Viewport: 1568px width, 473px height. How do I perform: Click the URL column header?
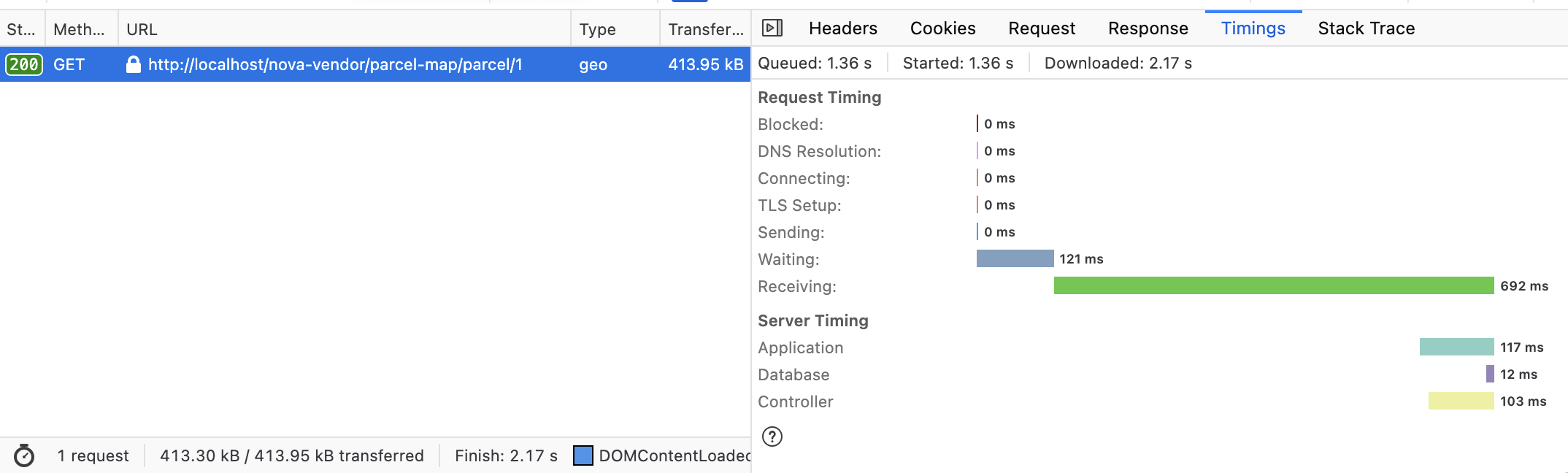click(x=142, y=29)
